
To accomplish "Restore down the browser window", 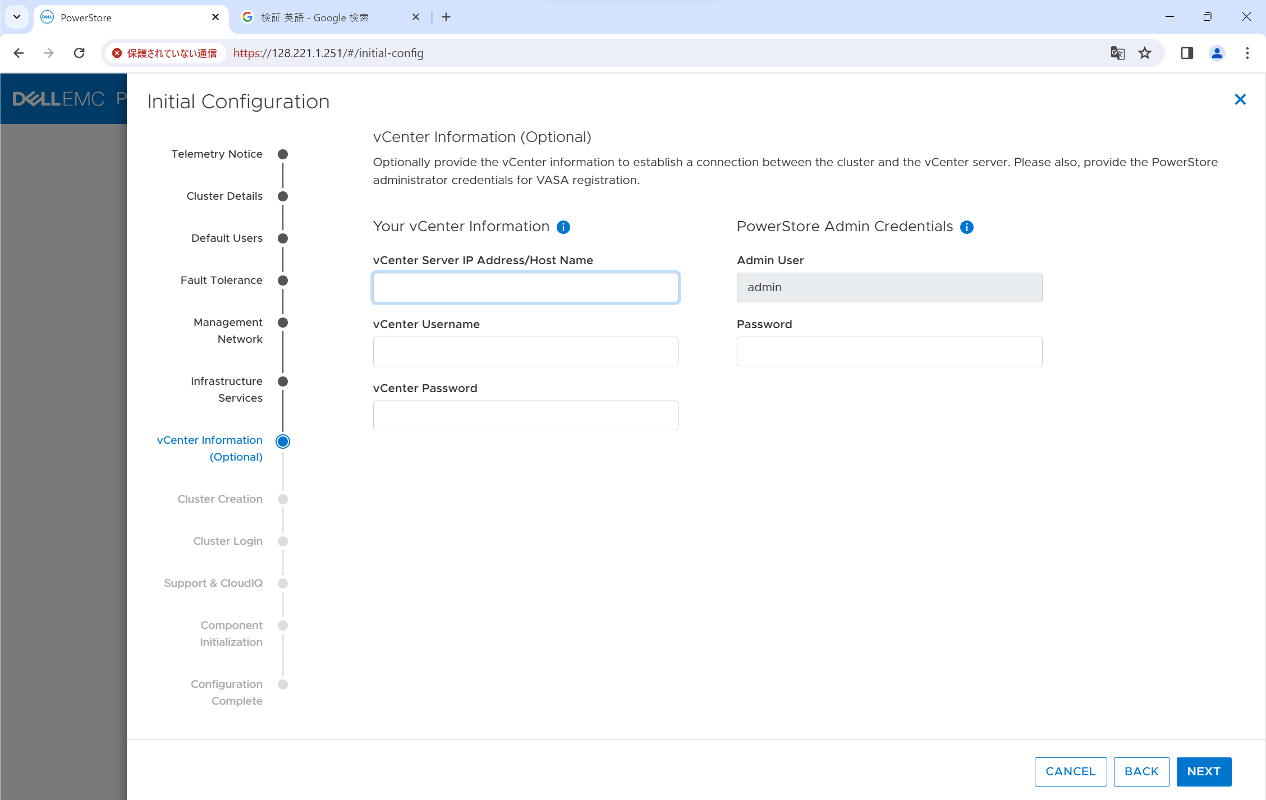I will tap(1208, 17).
